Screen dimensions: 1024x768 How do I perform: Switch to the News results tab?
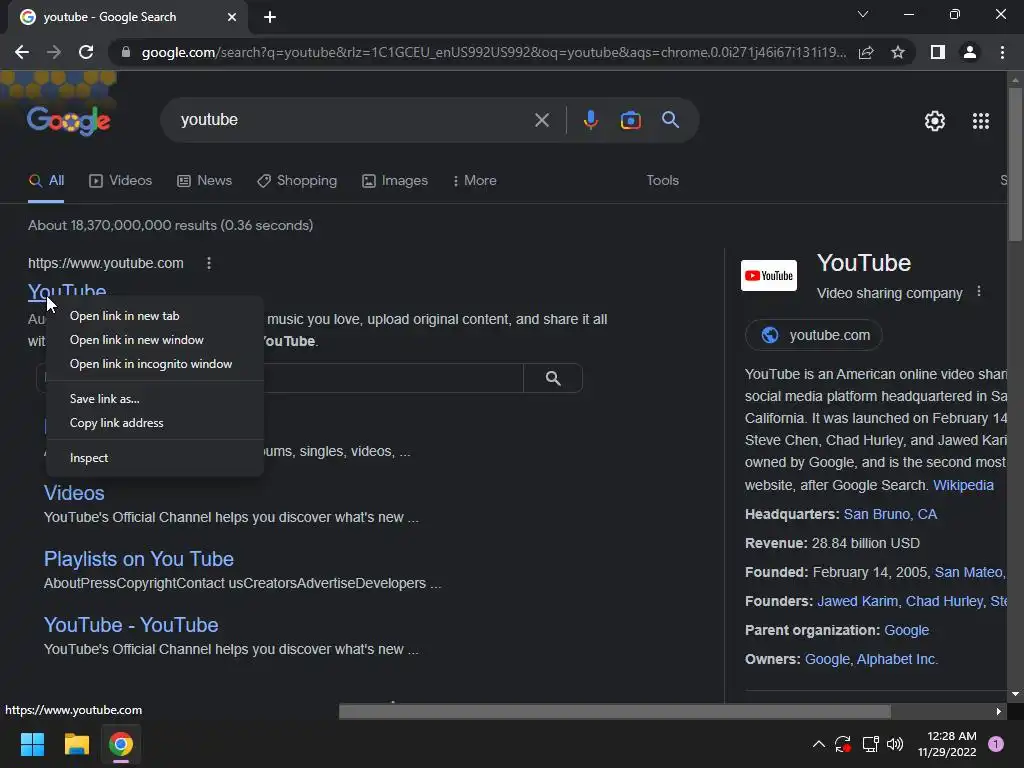(x=204, y=181)
